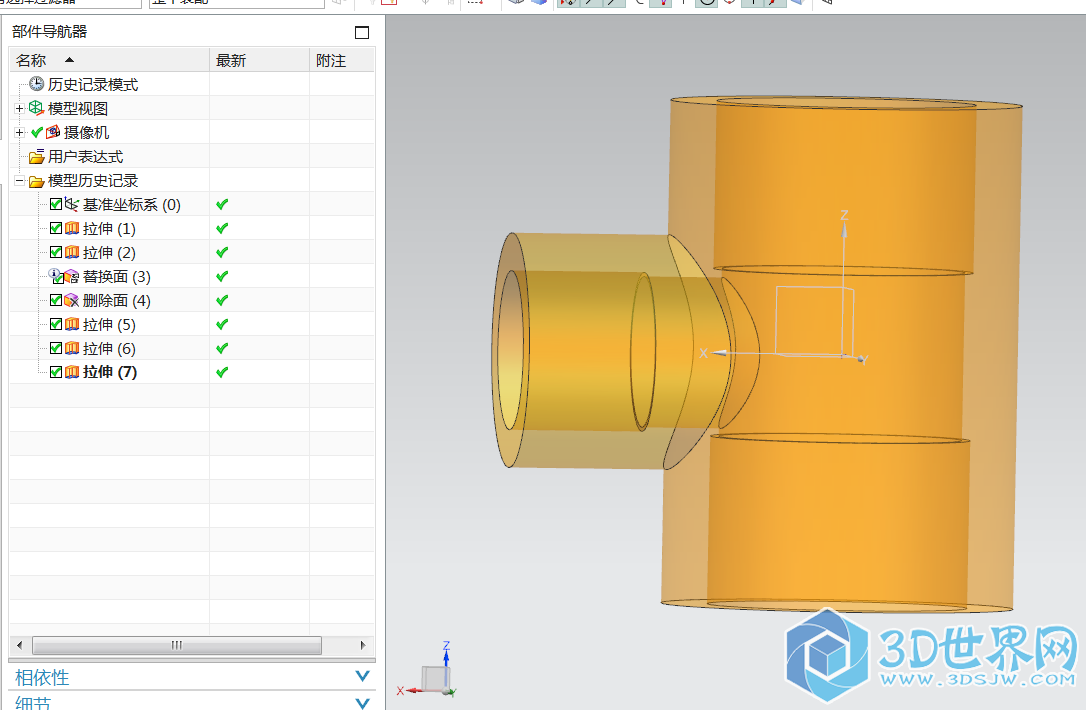Uncheck the 拉伸 (1) feature checkbox
The image size is (1086, 710).
(56, 229)
